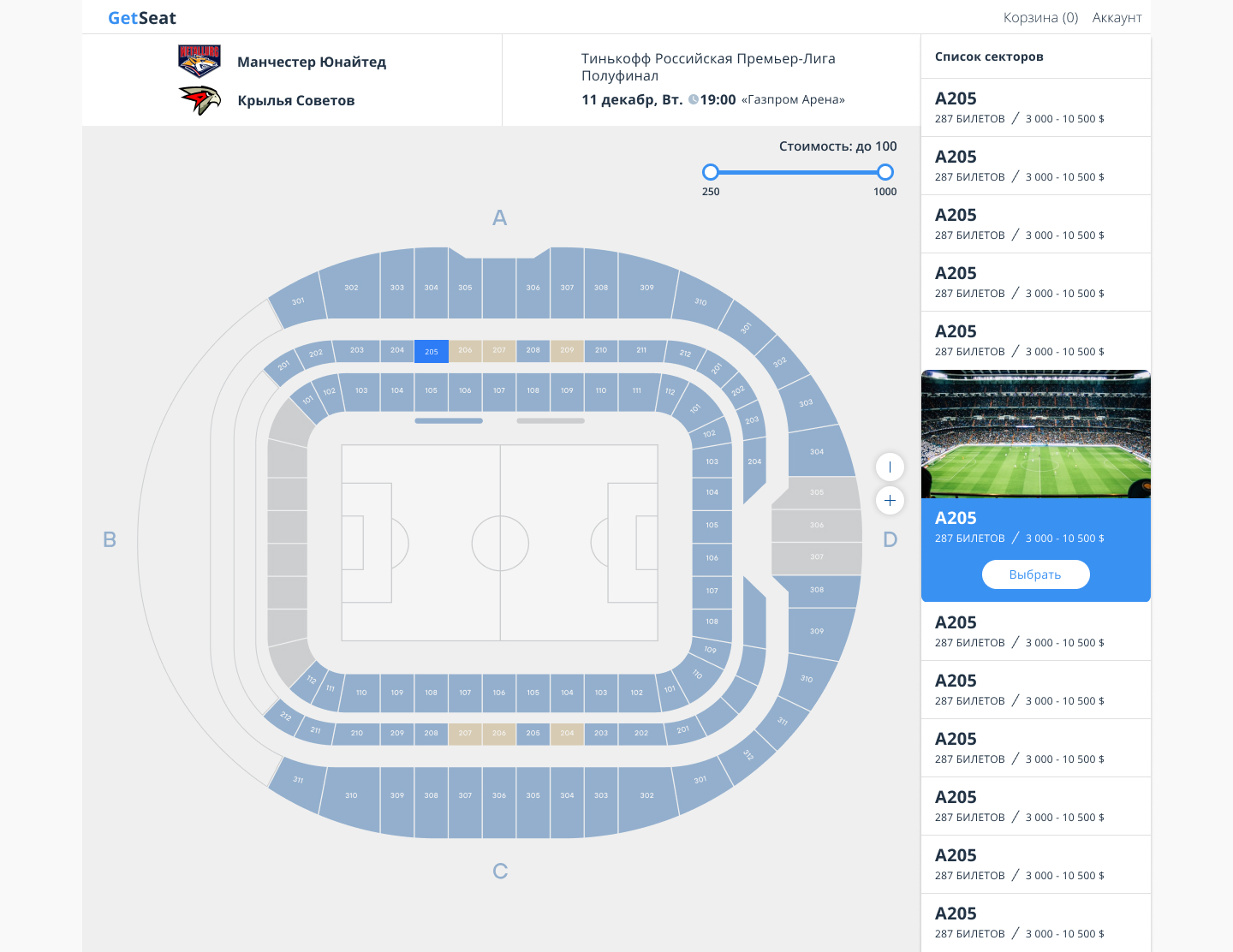Click stand letter A above stadium
Viewport: 1233px width, 952px height.
[500, 218]
